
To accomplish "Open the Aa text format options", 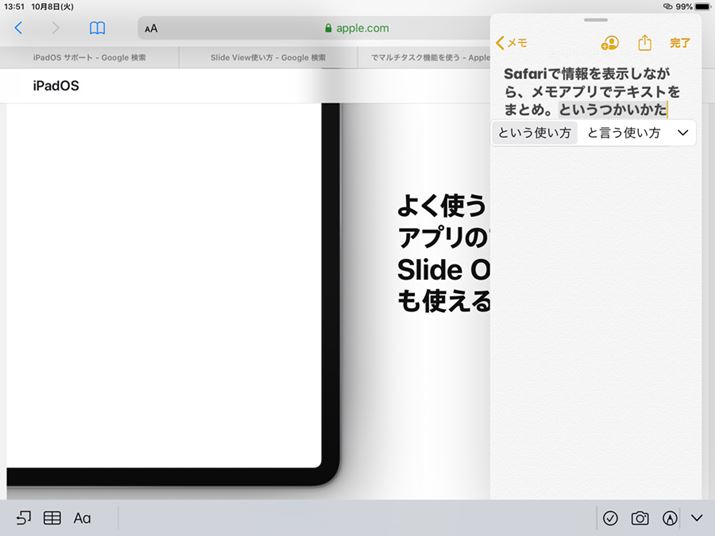I will tap(82, 518).
